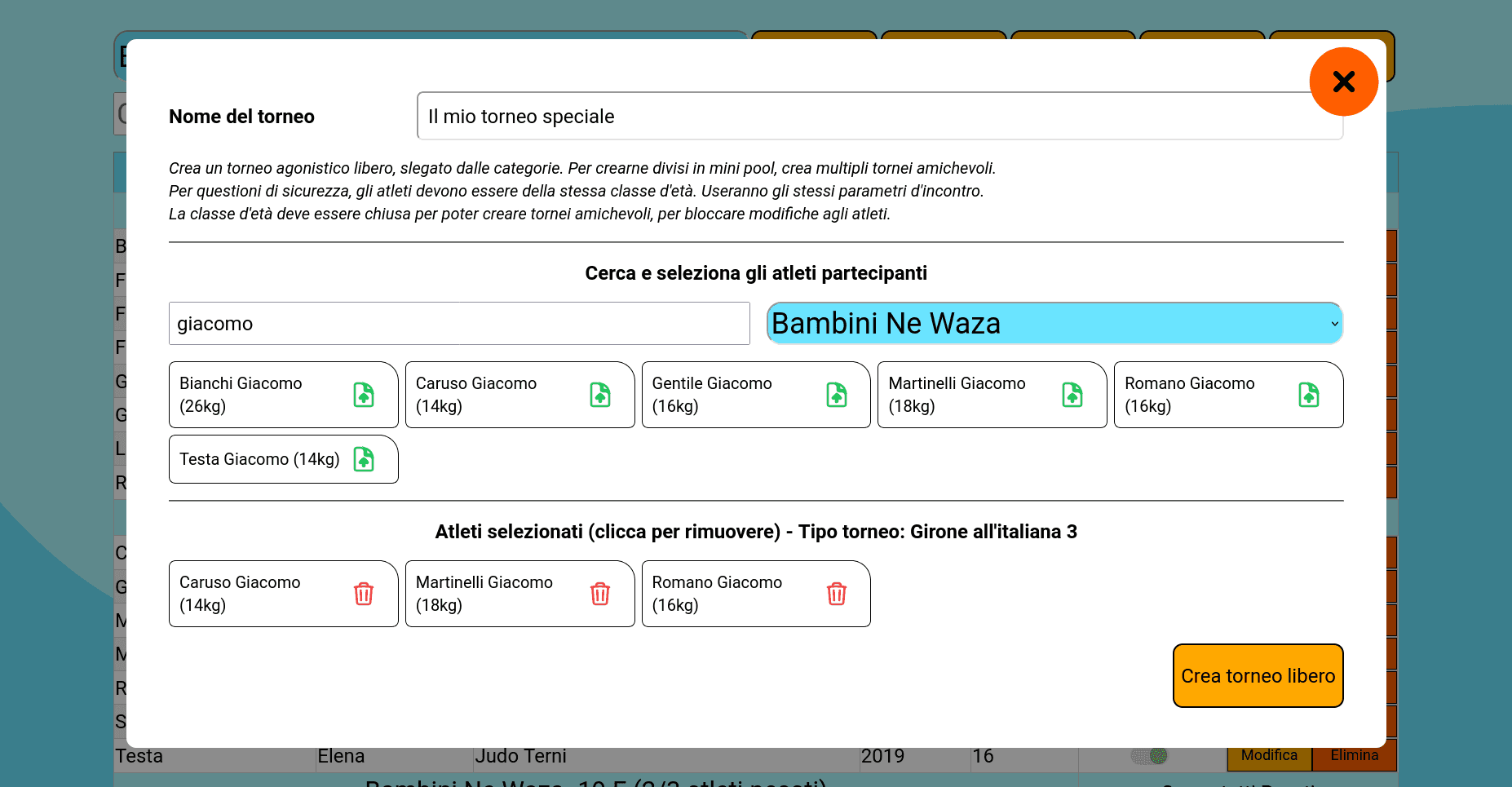
Task: Click add icon for Caruso Giacomo search result
Action: 600,395
